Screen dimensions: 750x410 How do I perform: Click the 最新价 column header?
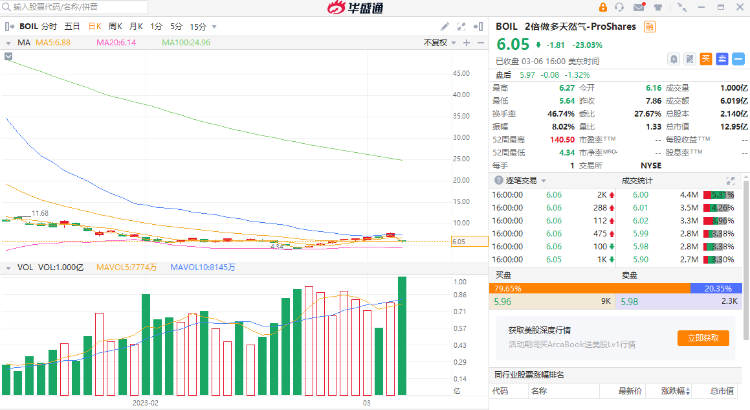coord(630,391)
